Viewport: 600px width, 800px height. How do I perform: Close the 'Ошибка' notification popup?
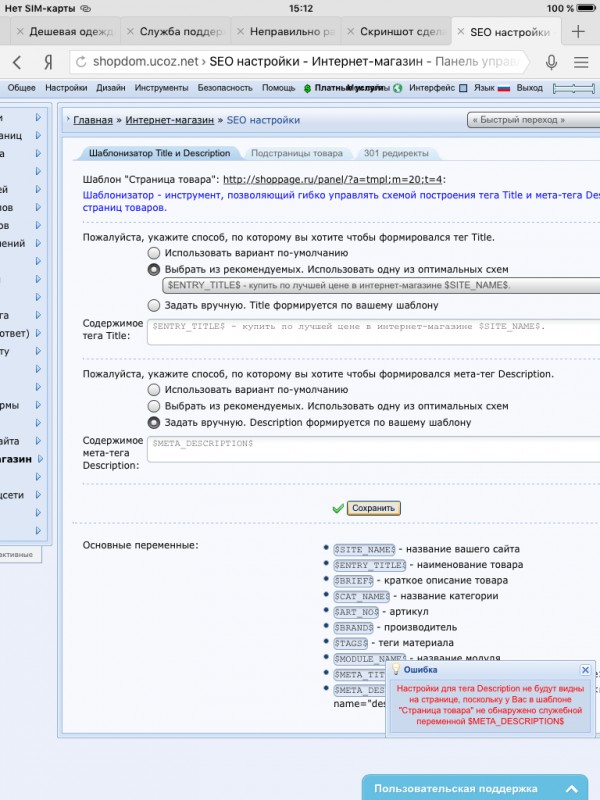click(x=585, y=669)
